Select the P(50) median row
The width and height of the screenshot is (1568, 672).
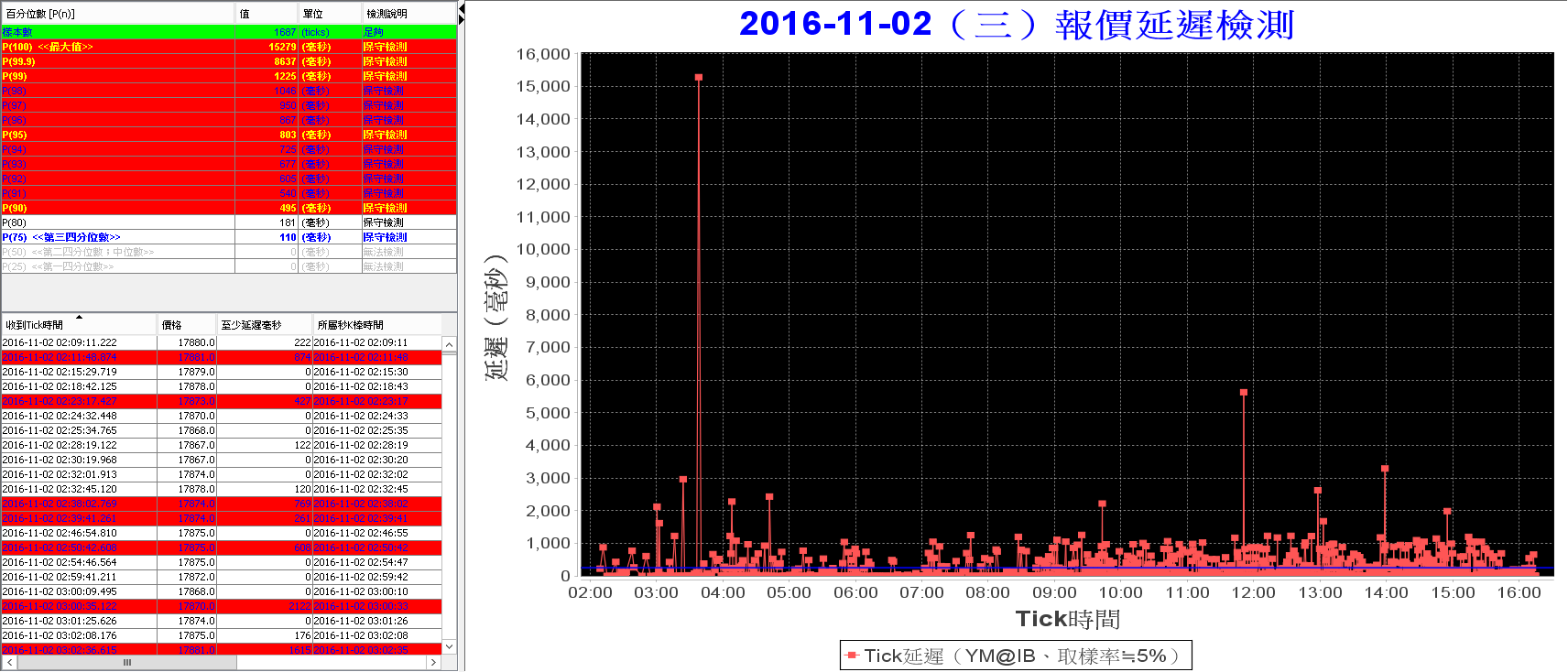229,252
